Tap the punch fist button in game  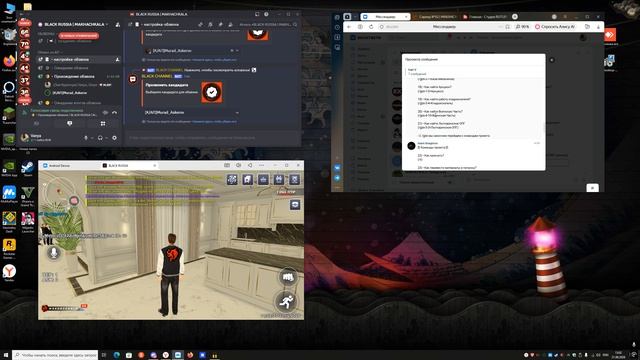tap(288, 277)
